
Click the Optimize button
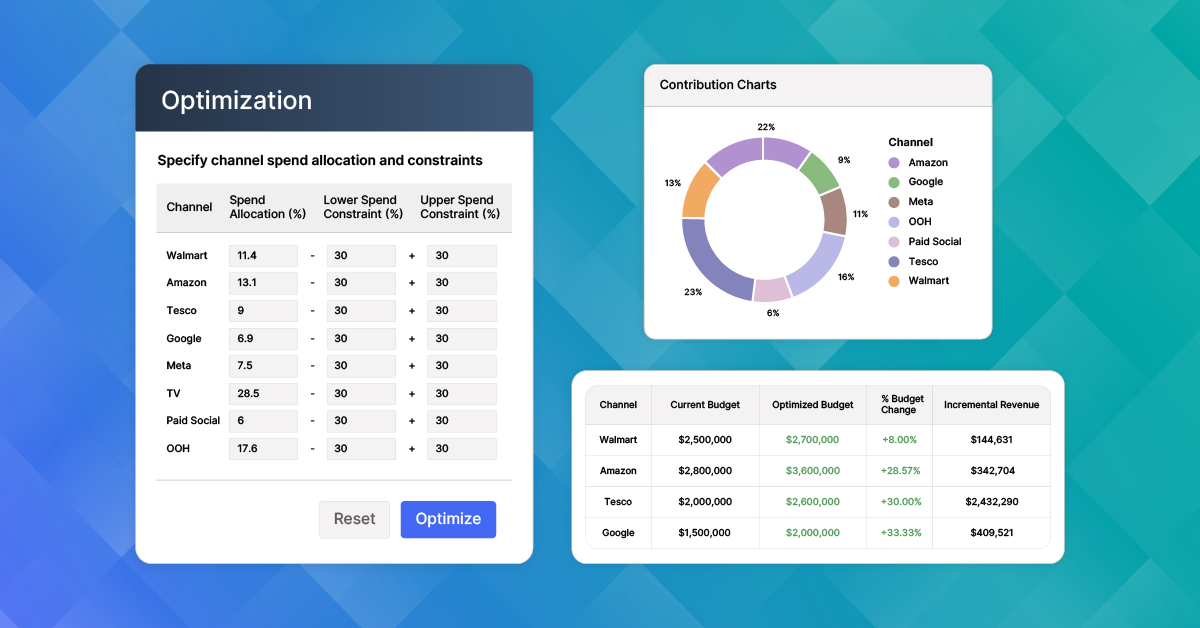click(448, 519)
